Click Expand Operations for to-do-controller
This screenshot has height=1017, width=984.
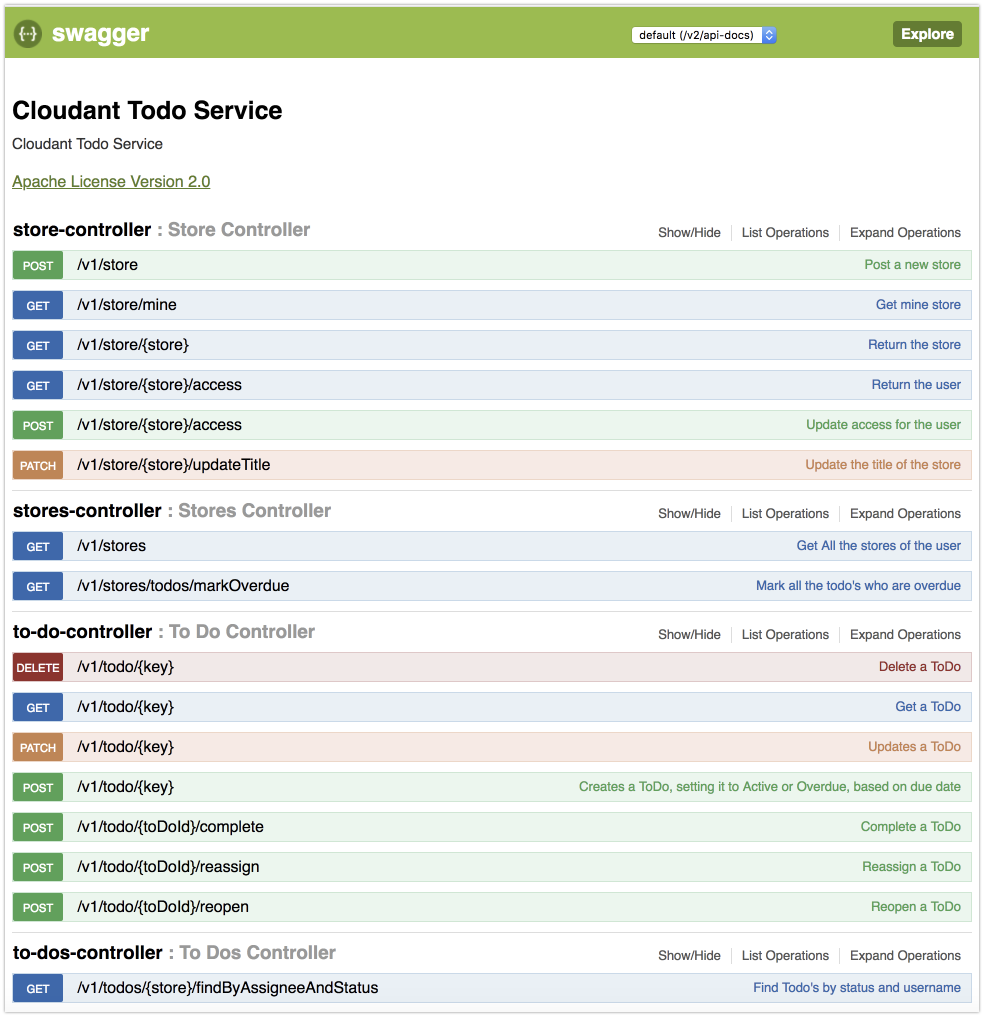[x=905, y=635]
